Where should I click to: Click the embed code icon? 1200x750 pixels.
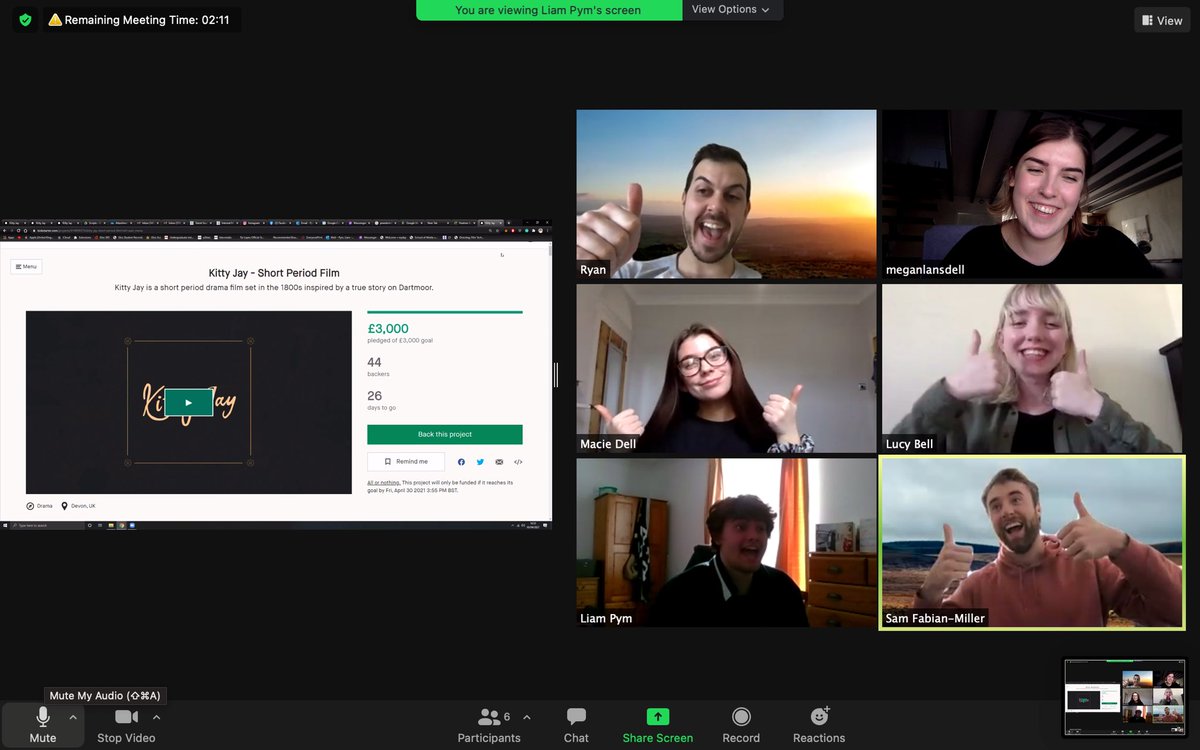518,462
